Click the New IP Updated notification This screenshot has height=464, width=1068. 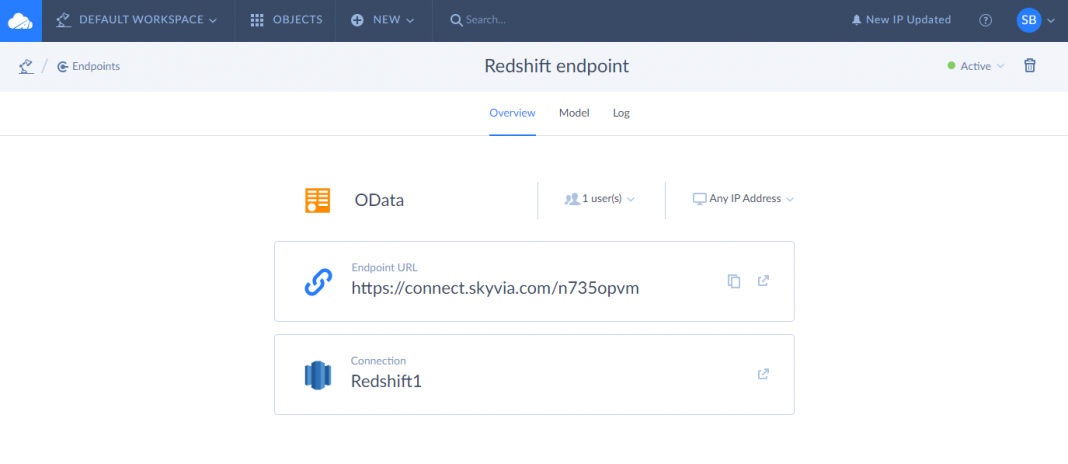click(x=901, y=20)
